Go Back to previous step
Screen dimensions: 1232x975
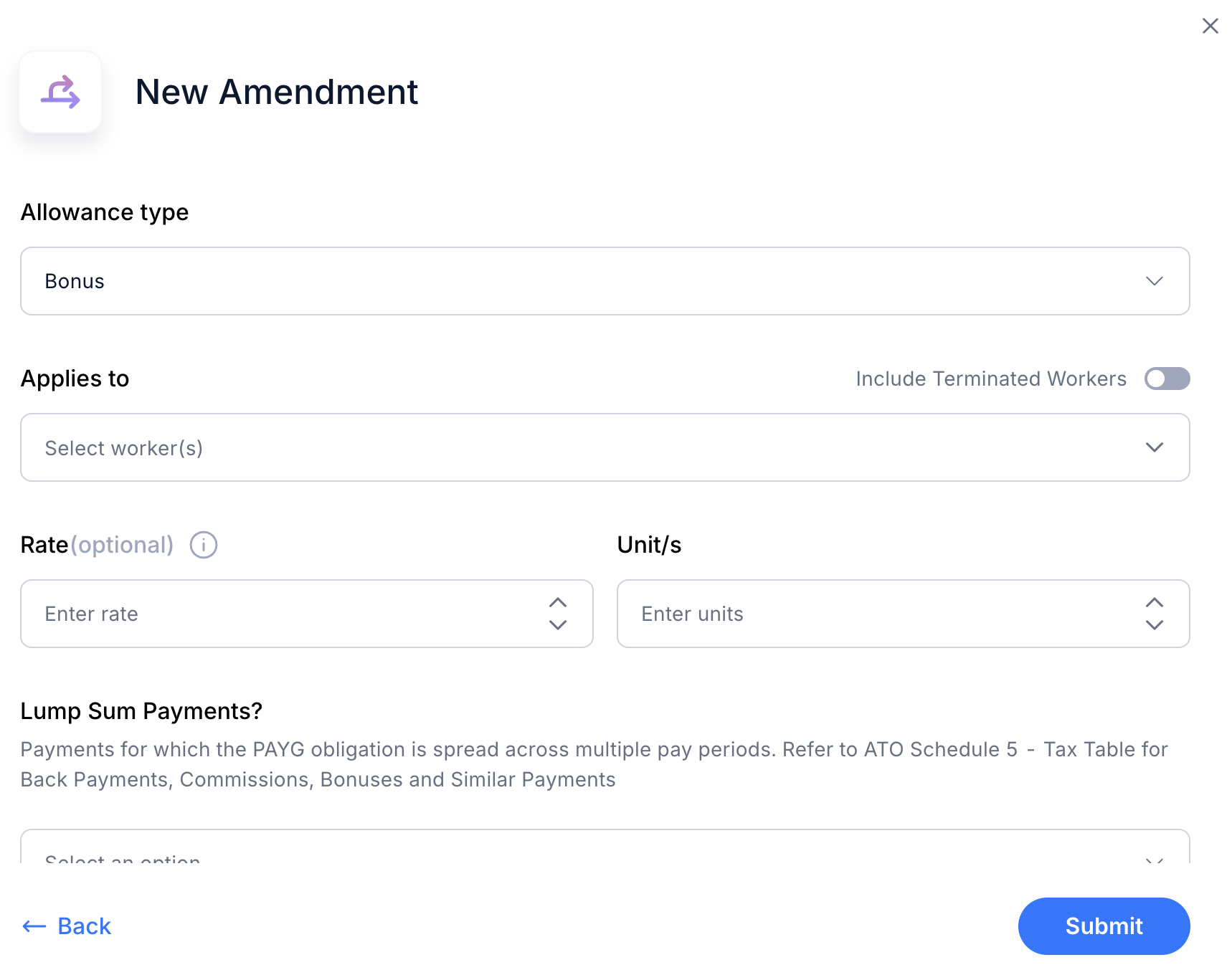coord(67,926)
